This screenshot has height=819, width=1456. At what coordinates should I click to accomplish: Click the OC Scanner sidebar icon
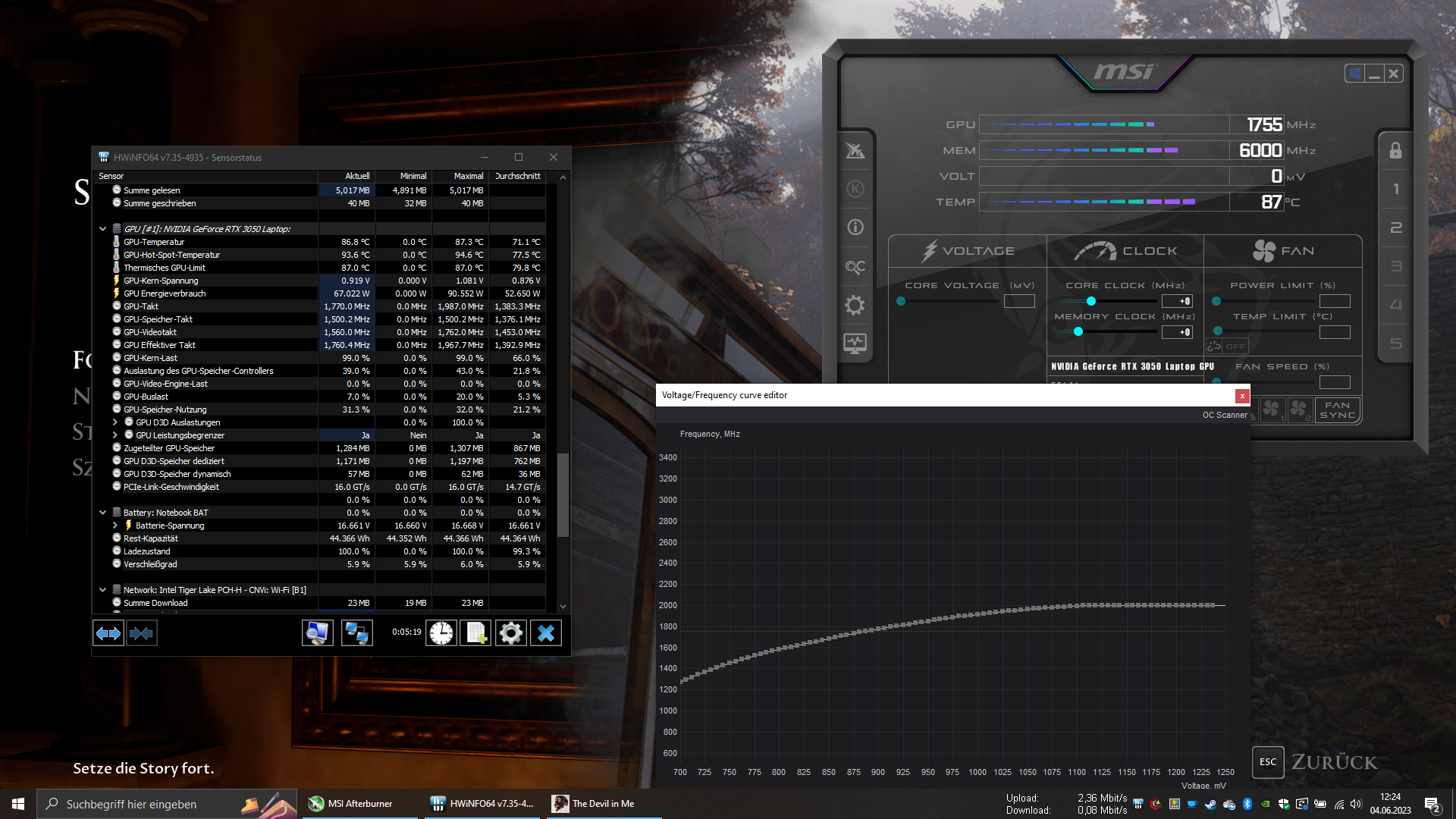pyautogui.click(x=855, y=267)
